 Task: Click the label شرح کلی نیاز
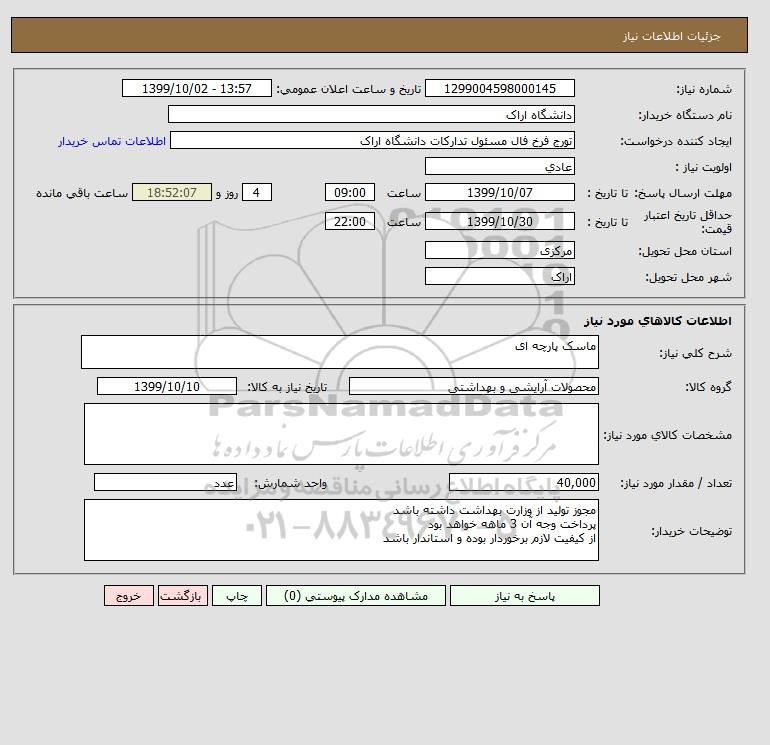tap(695, 353)
